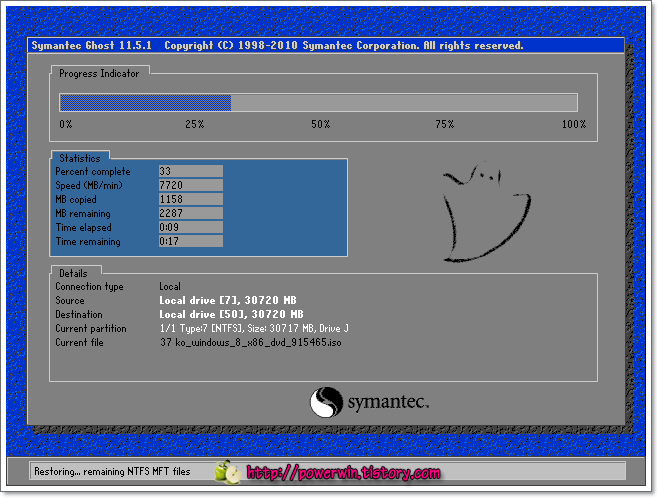658x498 pixels.
Task: Click the 100% progress scale mark
Action: click(574, 124)
